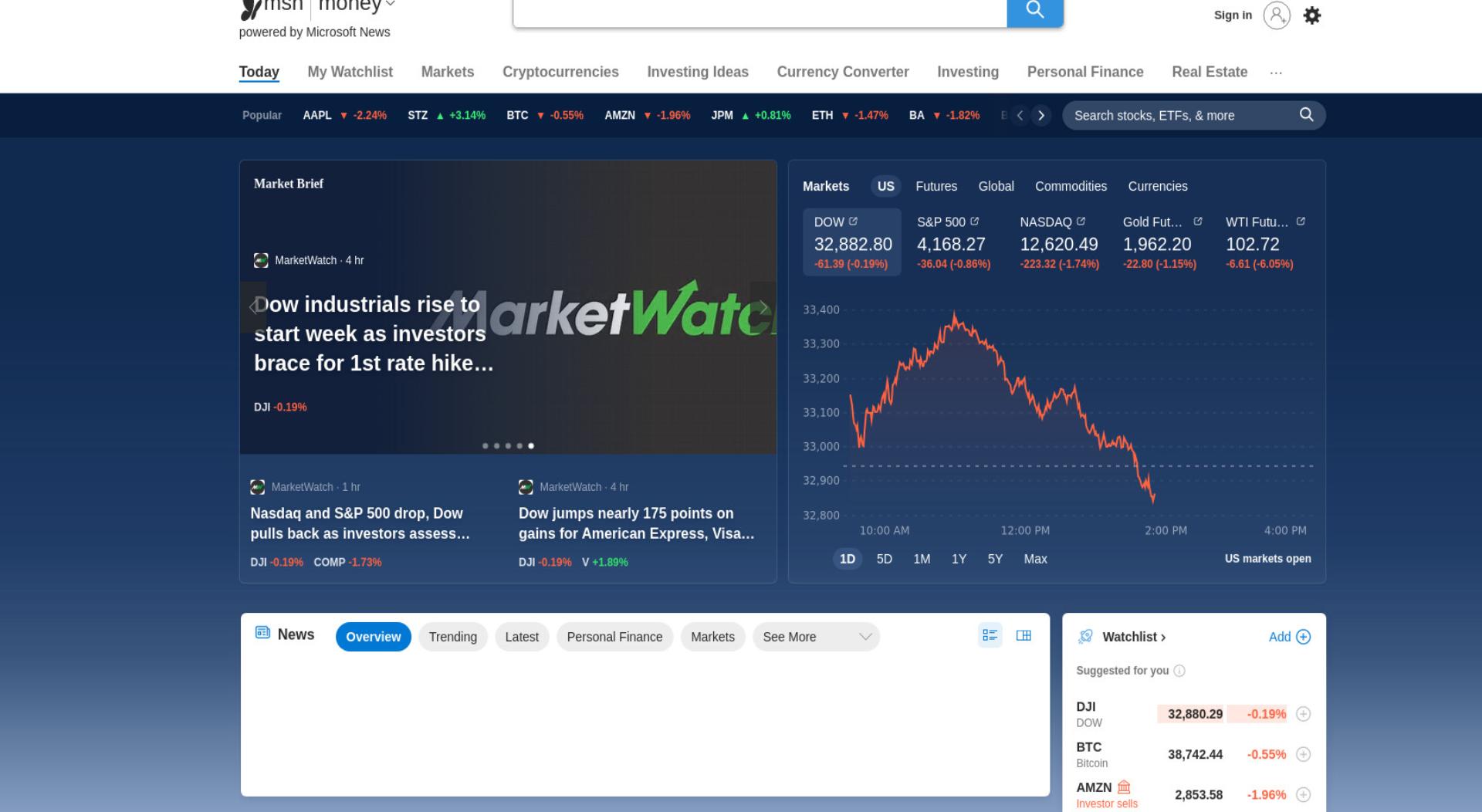The image size is (1482, 812).
Task: Select the 5Y chart range
Action: coord(995,559)
